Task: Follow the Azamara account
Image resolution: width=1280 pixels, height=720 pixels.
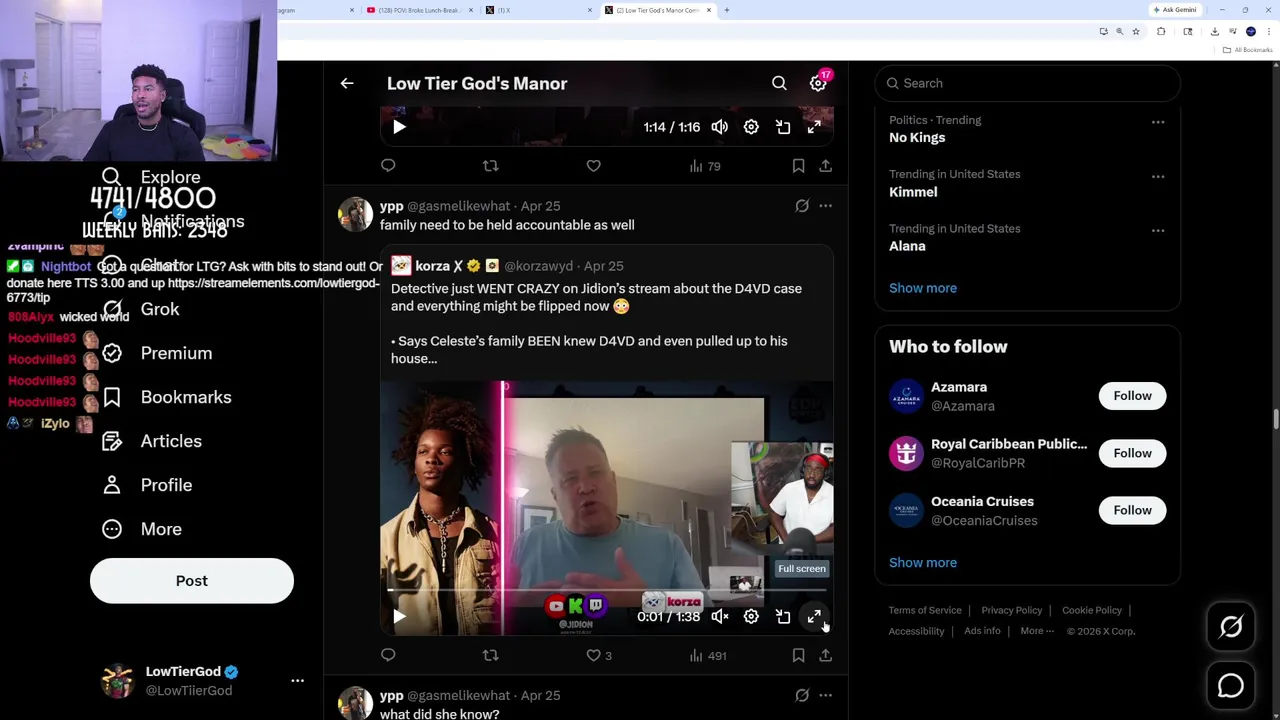Action: pos(1132,396)
